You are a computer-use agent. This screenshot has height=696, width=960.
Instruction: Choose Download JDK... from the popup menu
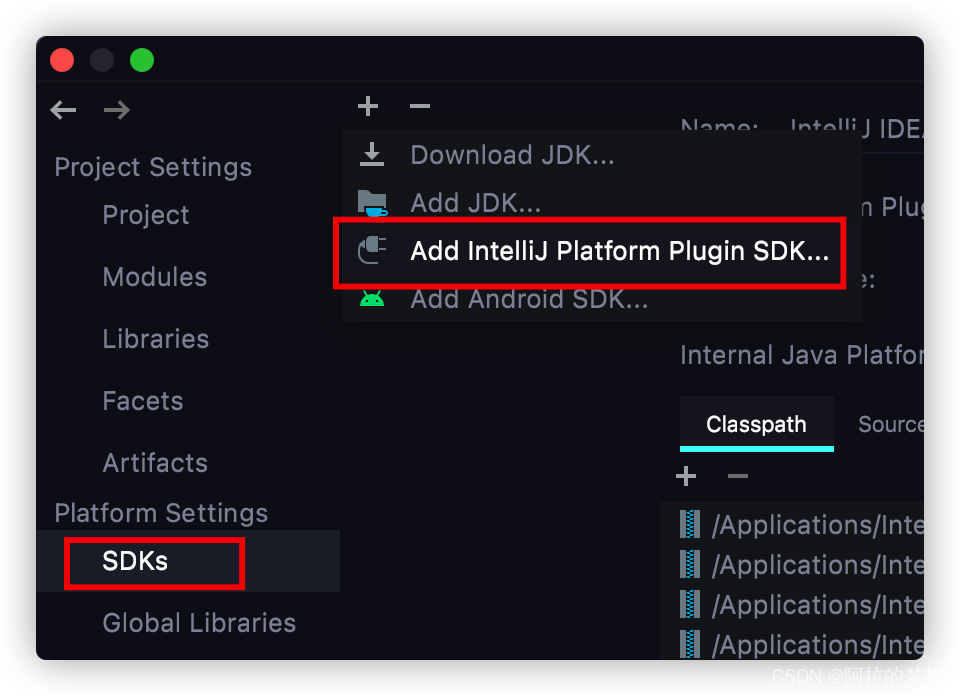click(601, 154)
